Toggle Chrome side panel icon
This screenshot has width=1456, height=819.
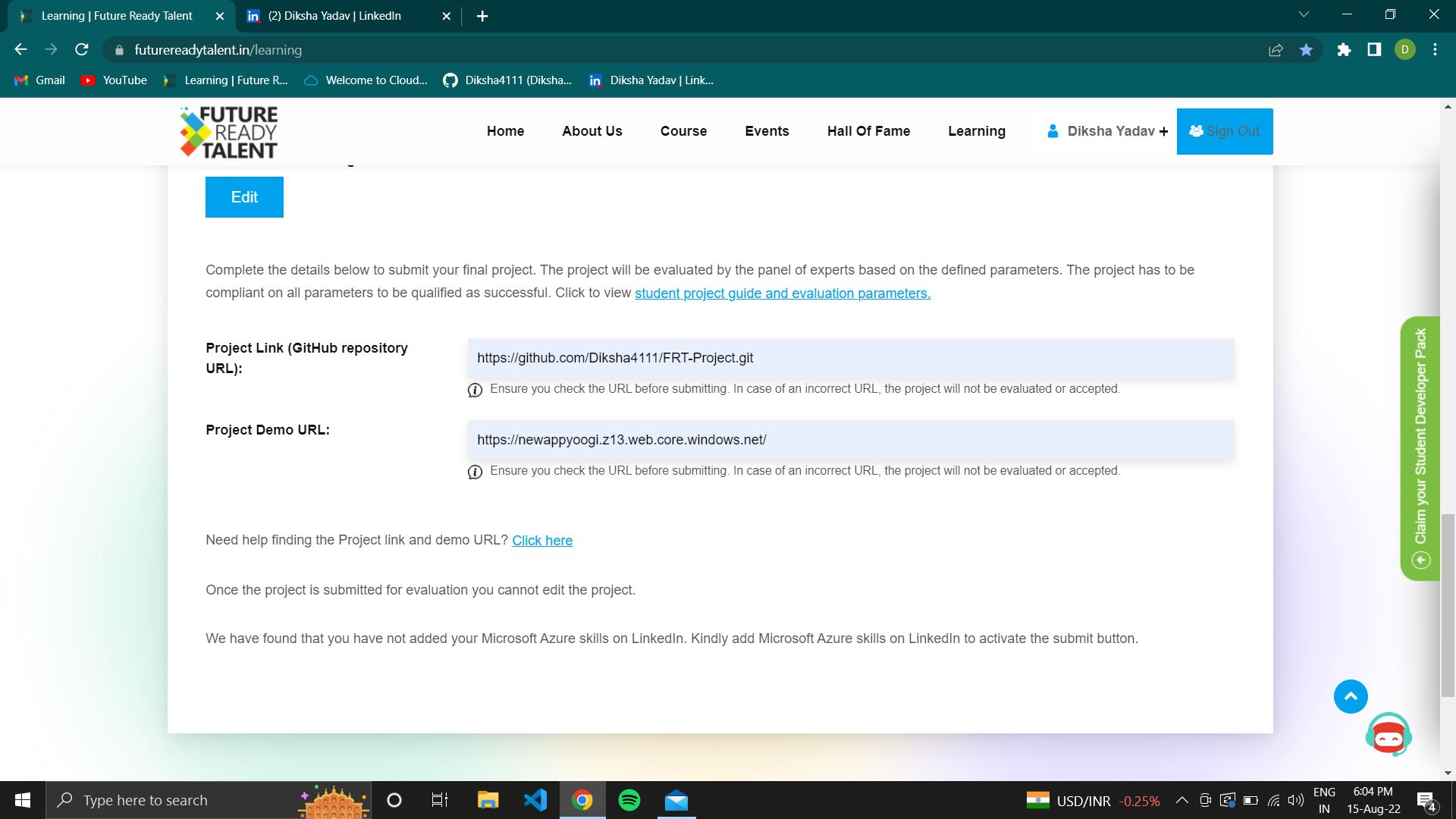(x=1374, y=50)
